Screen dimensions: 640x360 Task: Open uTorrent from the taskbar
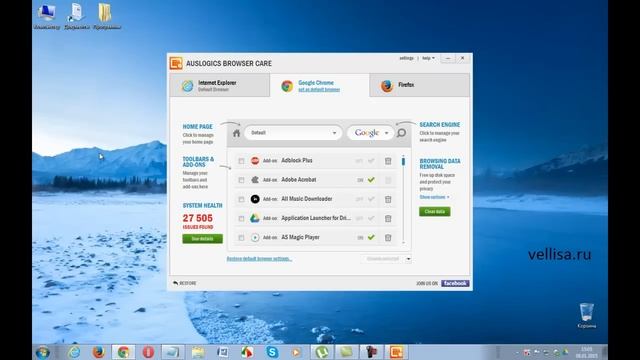click(x=322, y=352)
